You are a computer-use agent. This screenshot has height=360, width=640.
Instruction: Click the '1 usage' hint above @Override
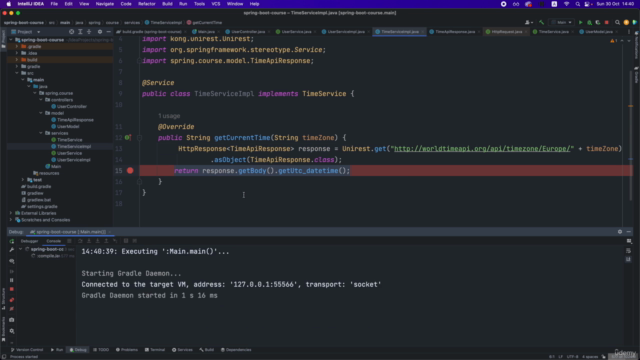[x=169, y=116]
